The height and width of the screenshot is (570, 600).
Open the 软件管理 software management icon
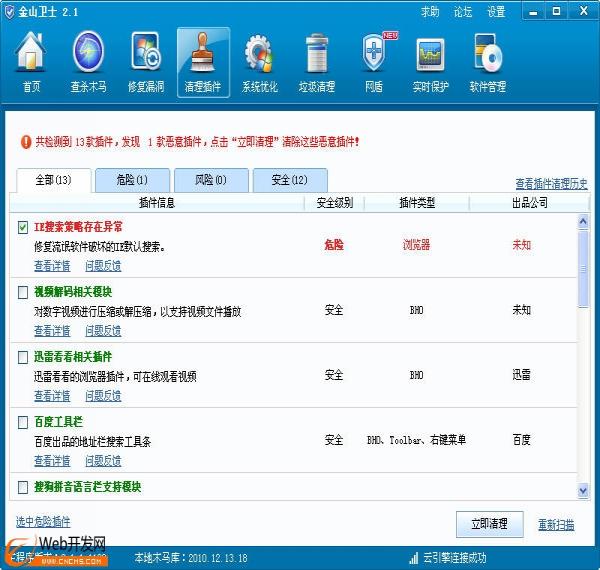pyautogui.click(x=488, y=62)
